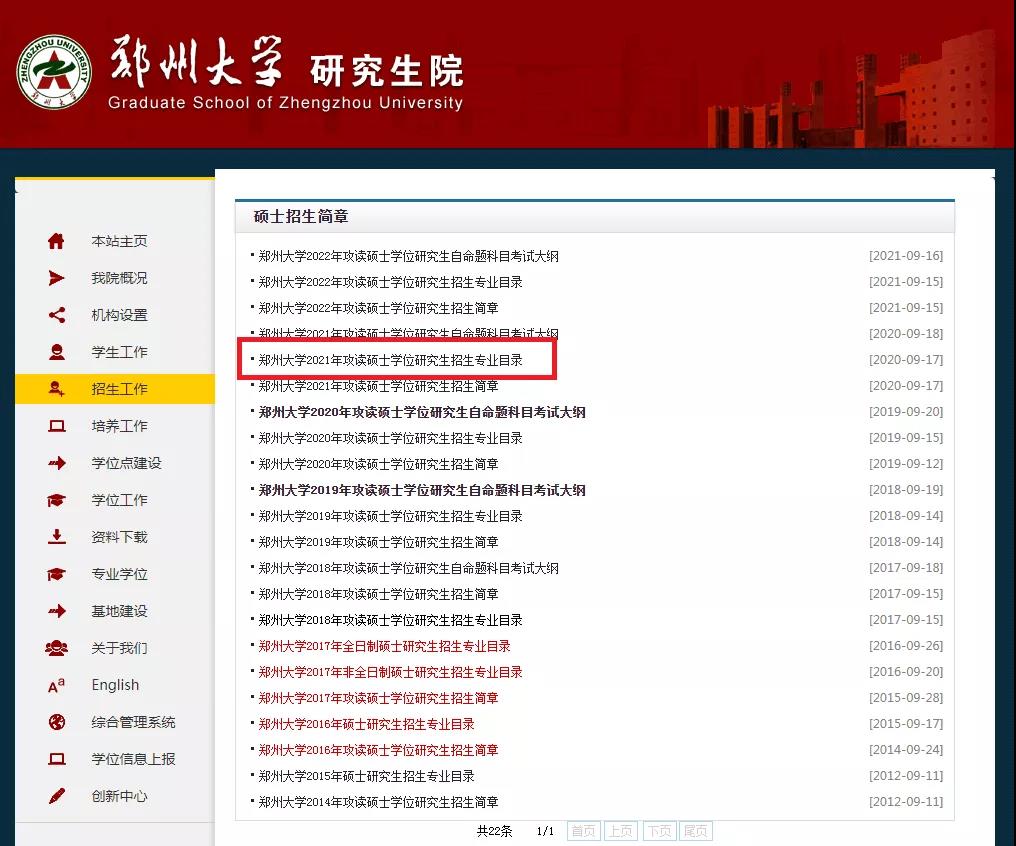Screen dimensions: 1016x846
Task: Open bold 郑州大学2019年自命题科目考试大纲 link
Action: tap(422, 490)
